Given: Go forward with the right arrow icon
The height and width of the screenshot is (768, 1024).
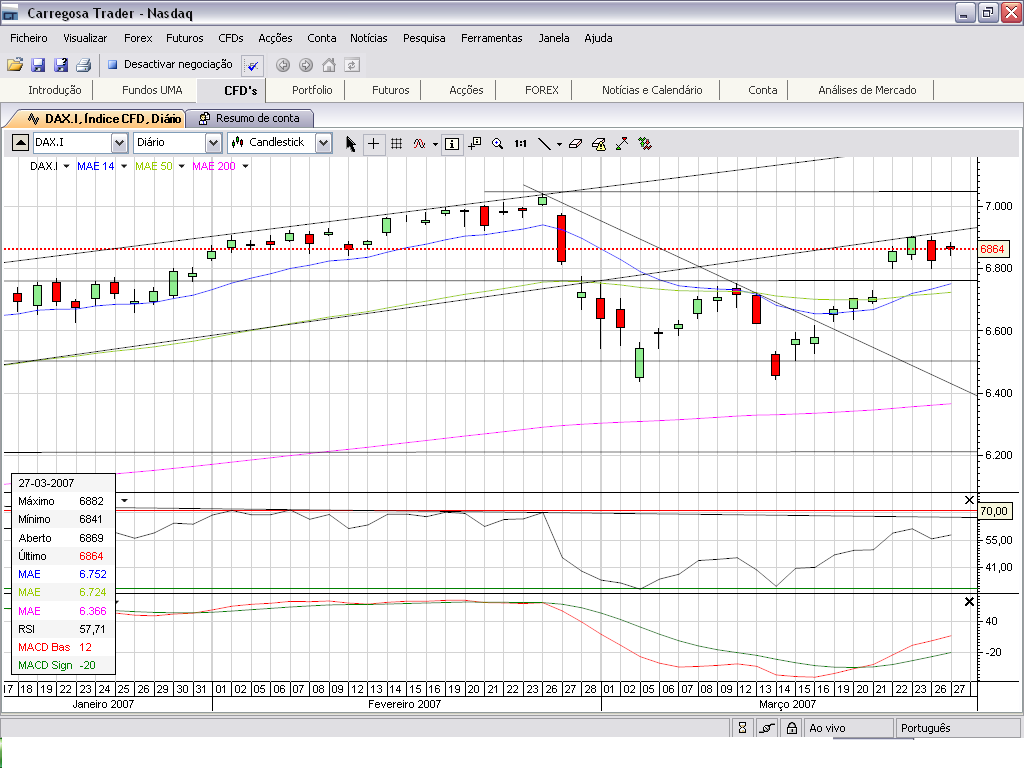Looking at the screenshot, I should [306, 65].
